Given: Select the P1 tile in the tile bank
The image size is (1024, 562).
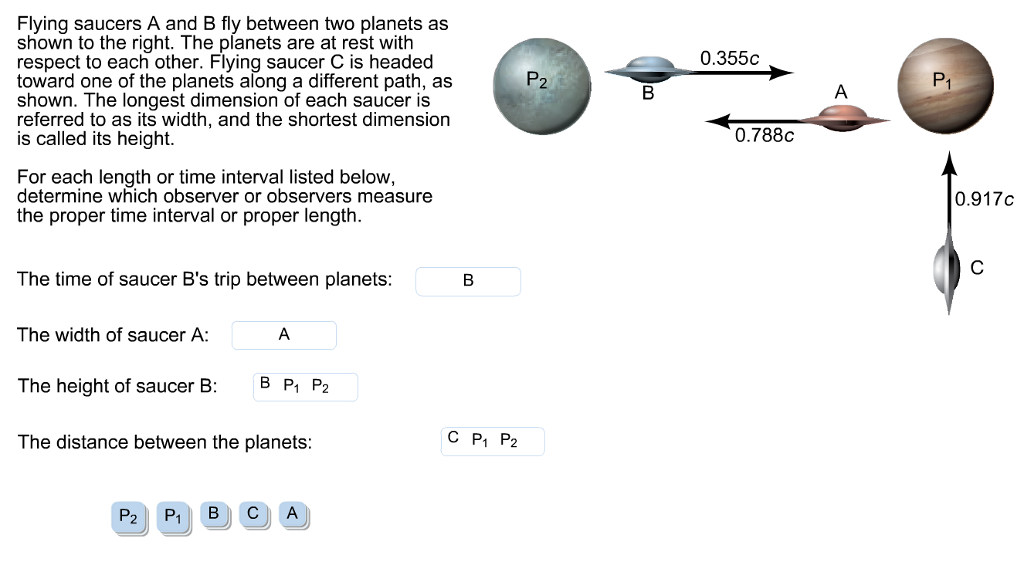Looking at the screenshot, I should pyautogui.click(x=173, y=516).
